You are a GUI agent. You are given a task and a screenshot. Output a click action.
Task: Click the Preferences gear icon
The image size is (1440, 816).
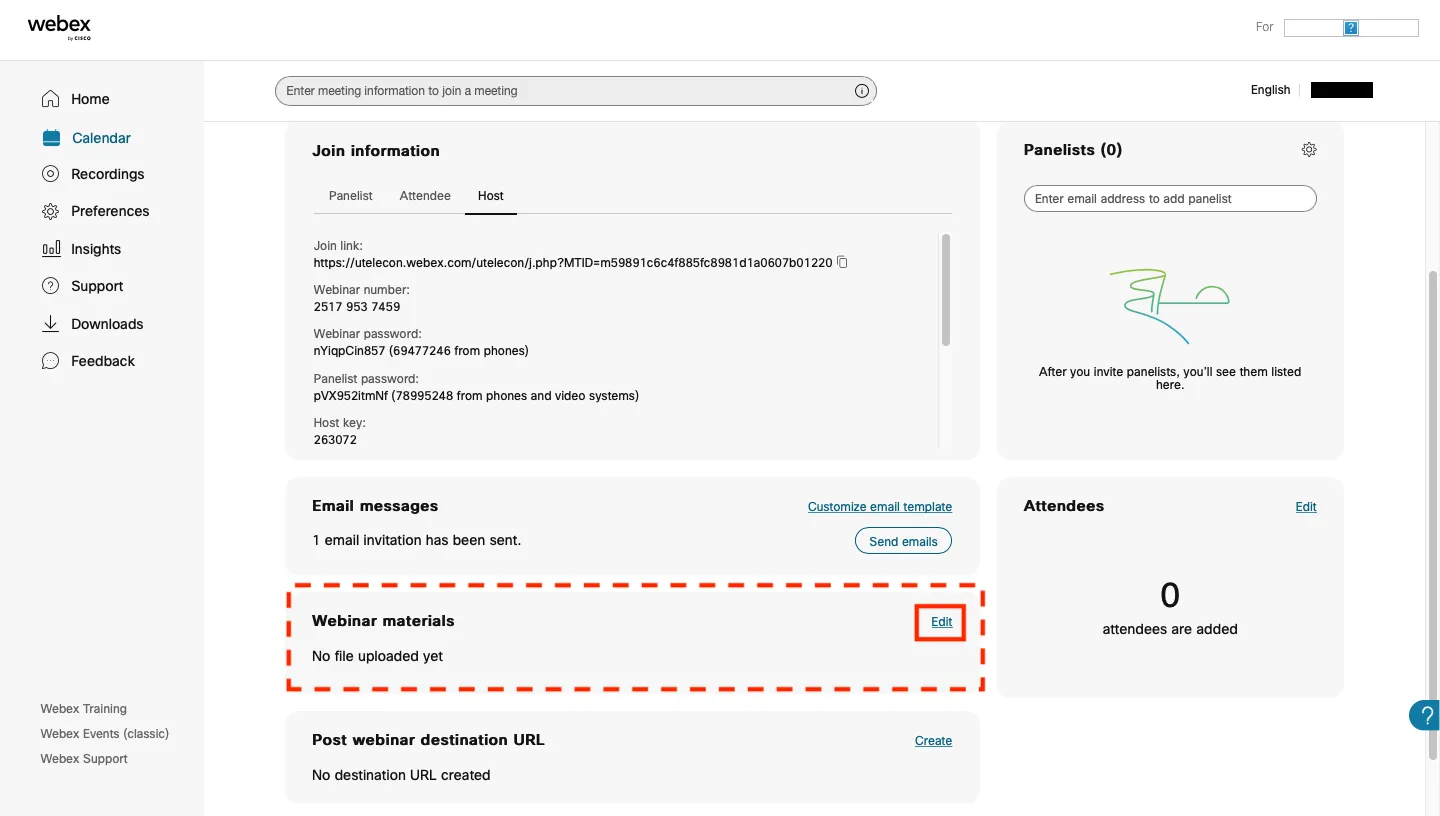(x=50, y=211)
